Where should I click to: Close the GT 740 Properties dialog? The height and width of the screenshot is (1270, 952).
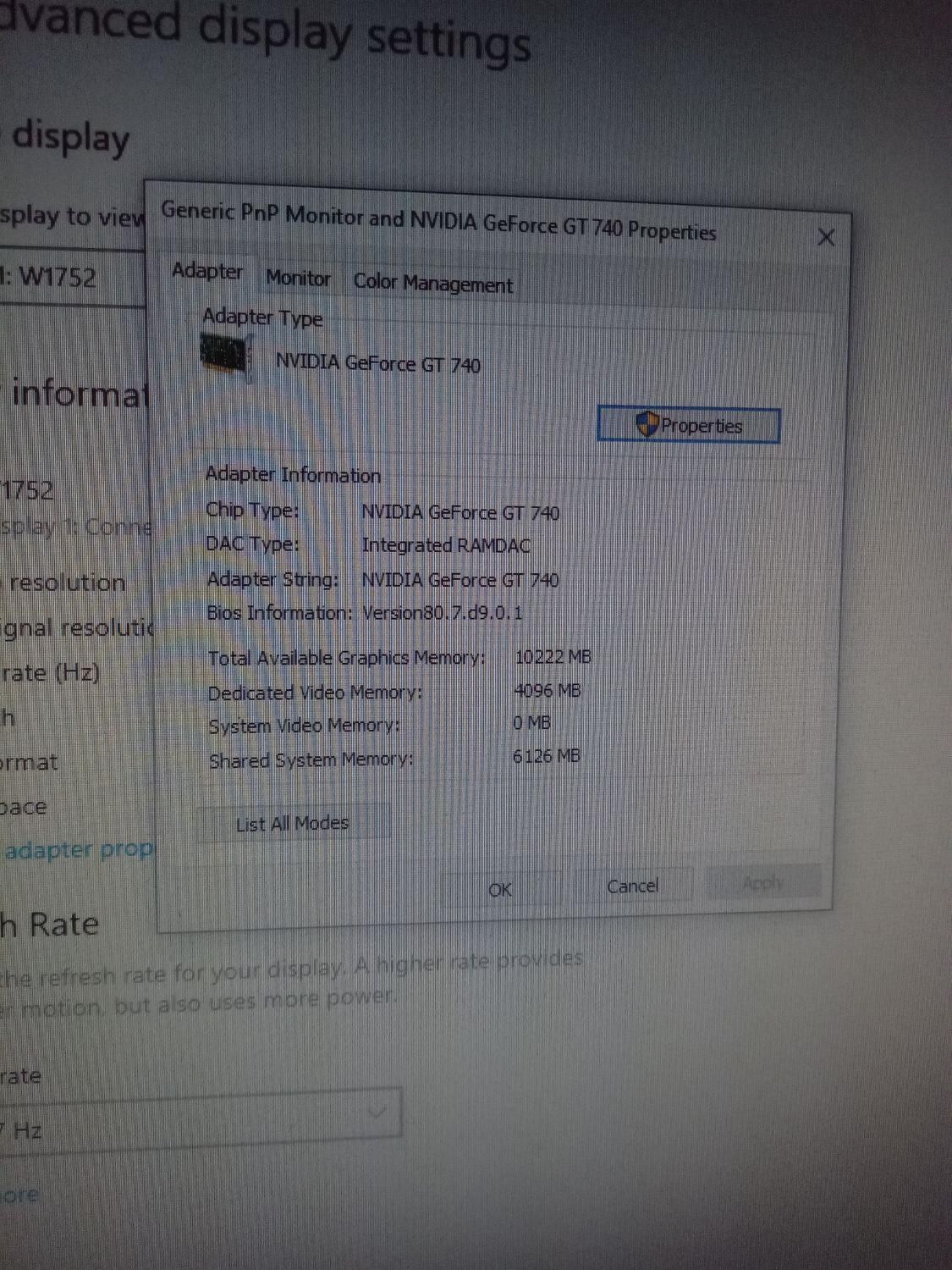[826, 237]
